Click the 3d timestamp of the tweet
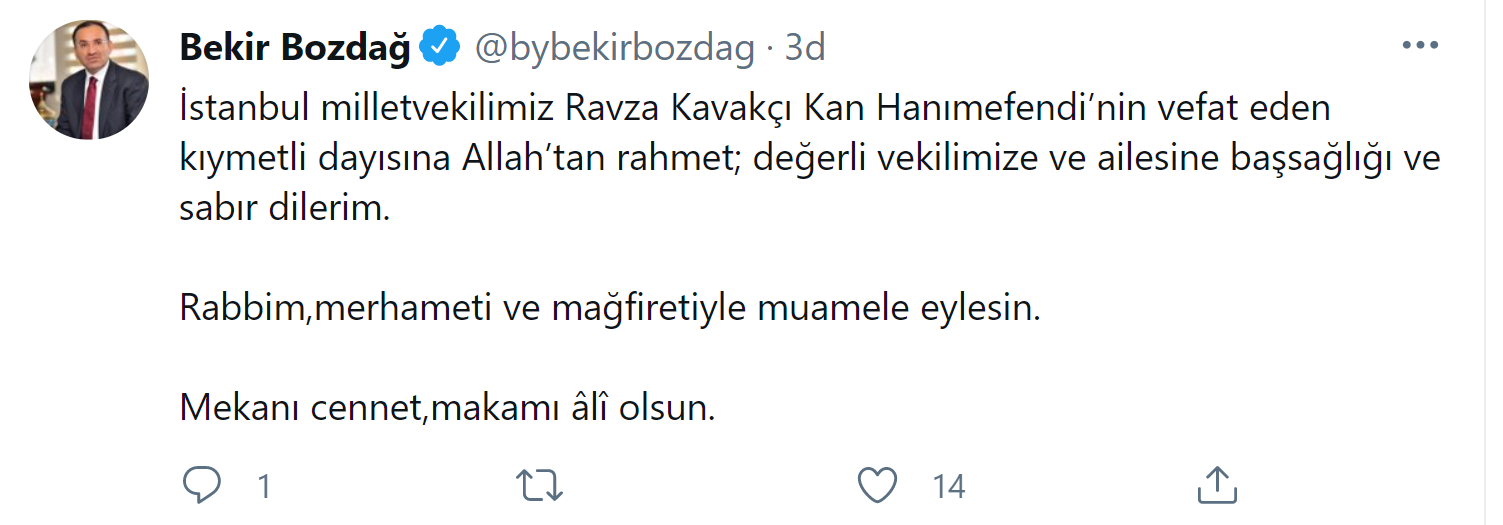Viewport: 1503px width, 525px height. (805, 48)
